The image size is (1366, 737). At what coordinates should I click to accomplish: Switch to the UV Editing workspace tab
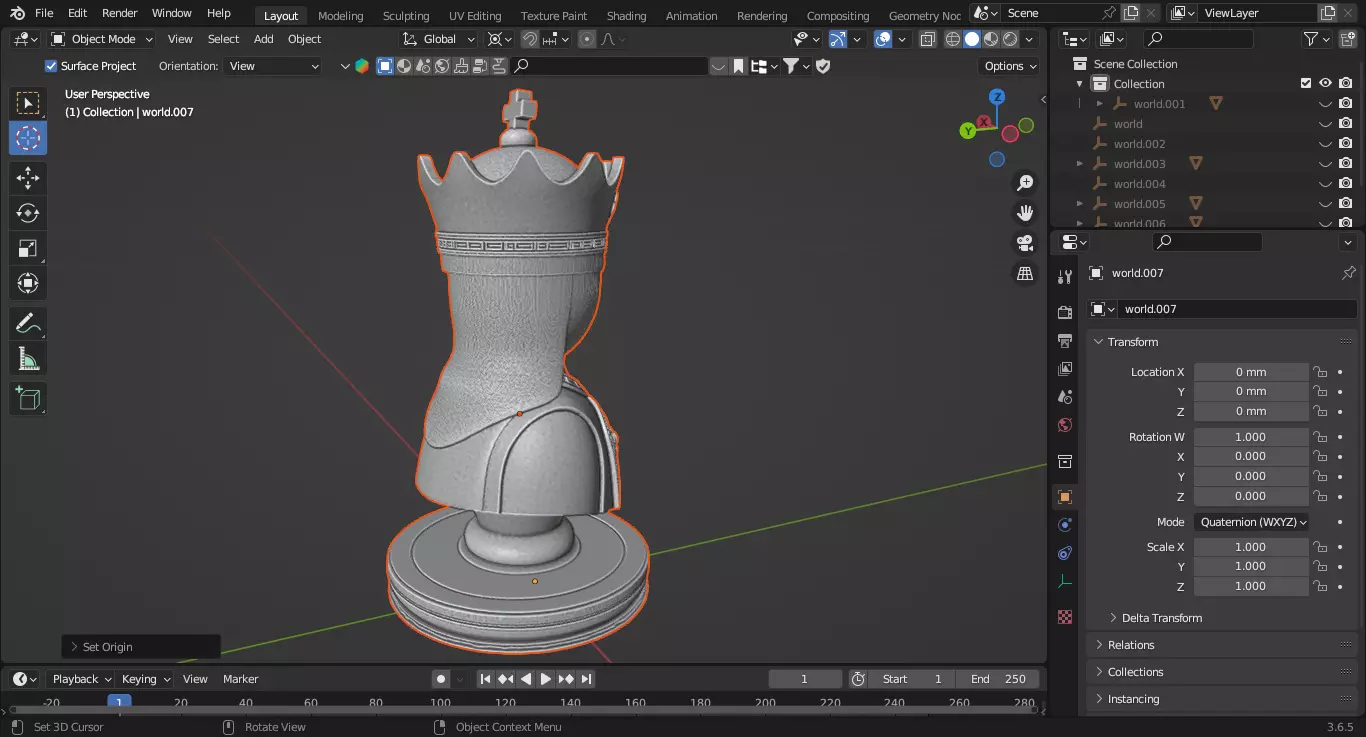(475, 16)
